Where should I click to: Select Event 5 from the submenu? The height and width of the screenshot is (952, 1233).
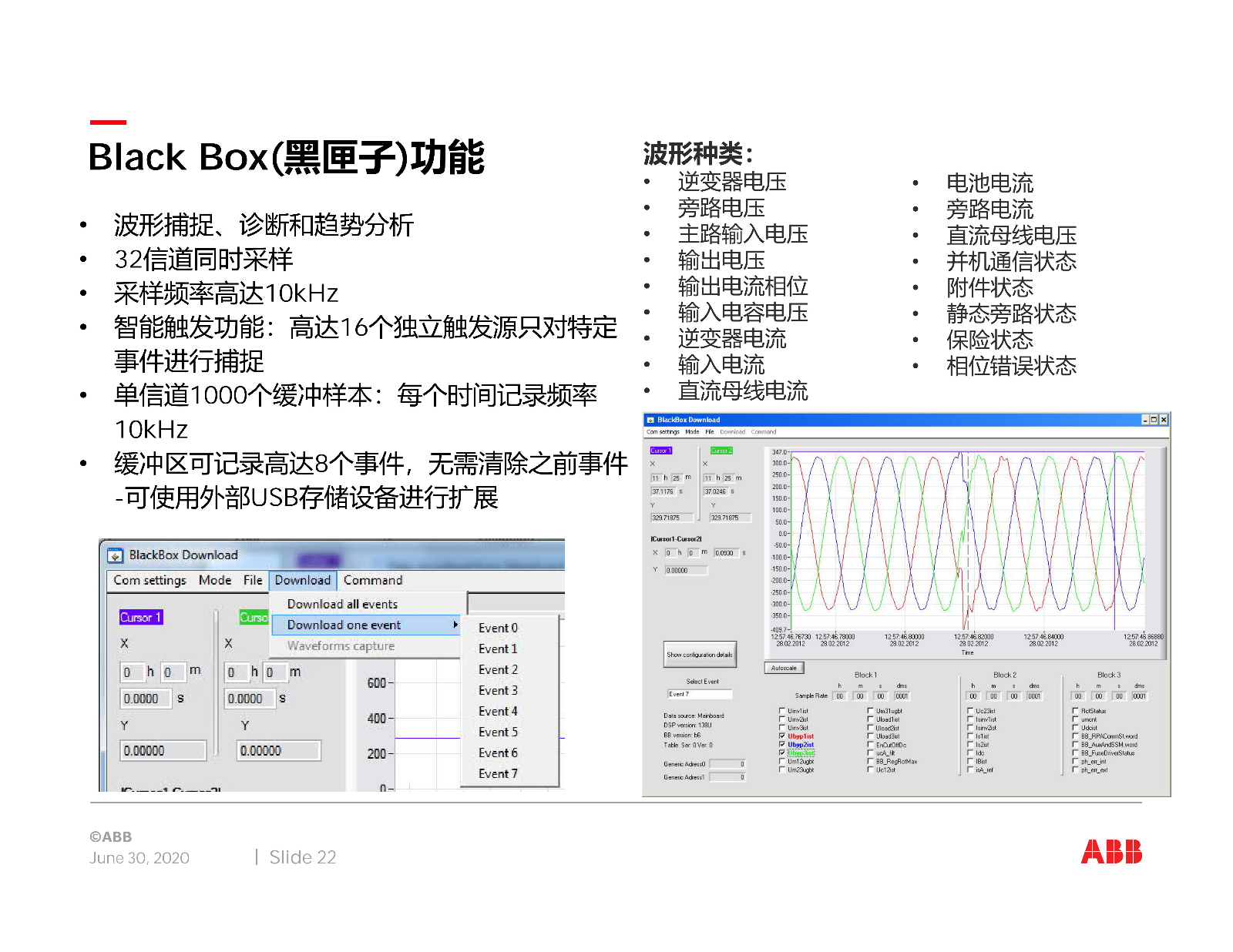(499, 732)
